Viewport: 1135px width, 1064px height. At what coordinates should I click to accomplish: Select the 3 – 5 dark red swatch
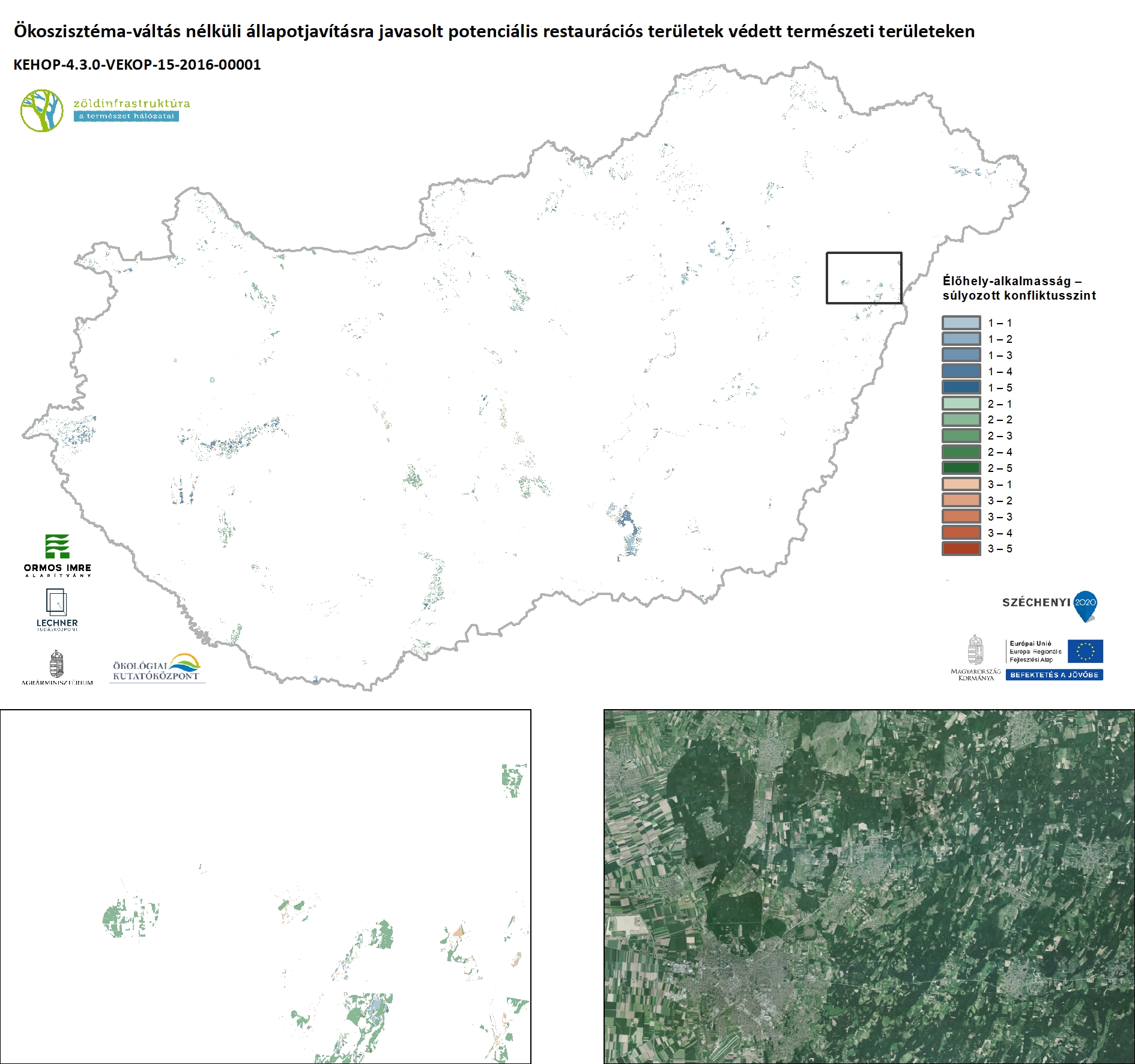pos(961,549)
